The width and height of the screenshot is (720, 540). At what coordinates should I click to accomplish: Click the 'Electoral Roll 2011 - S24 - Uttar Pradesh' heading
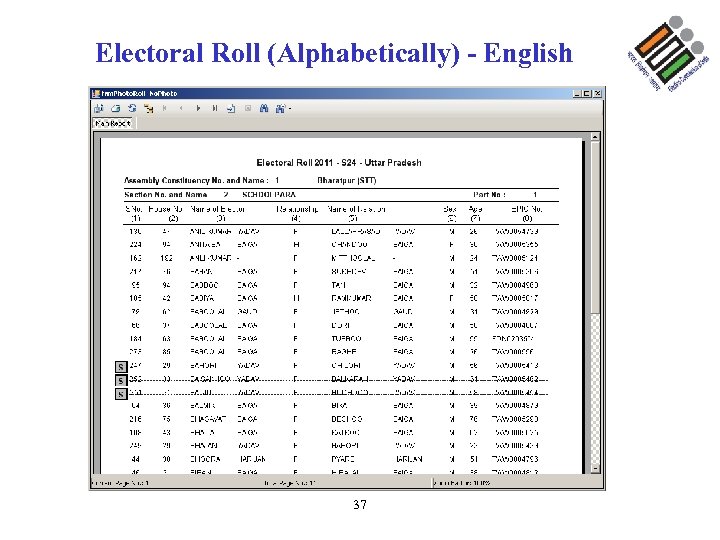tap(339, 163)
